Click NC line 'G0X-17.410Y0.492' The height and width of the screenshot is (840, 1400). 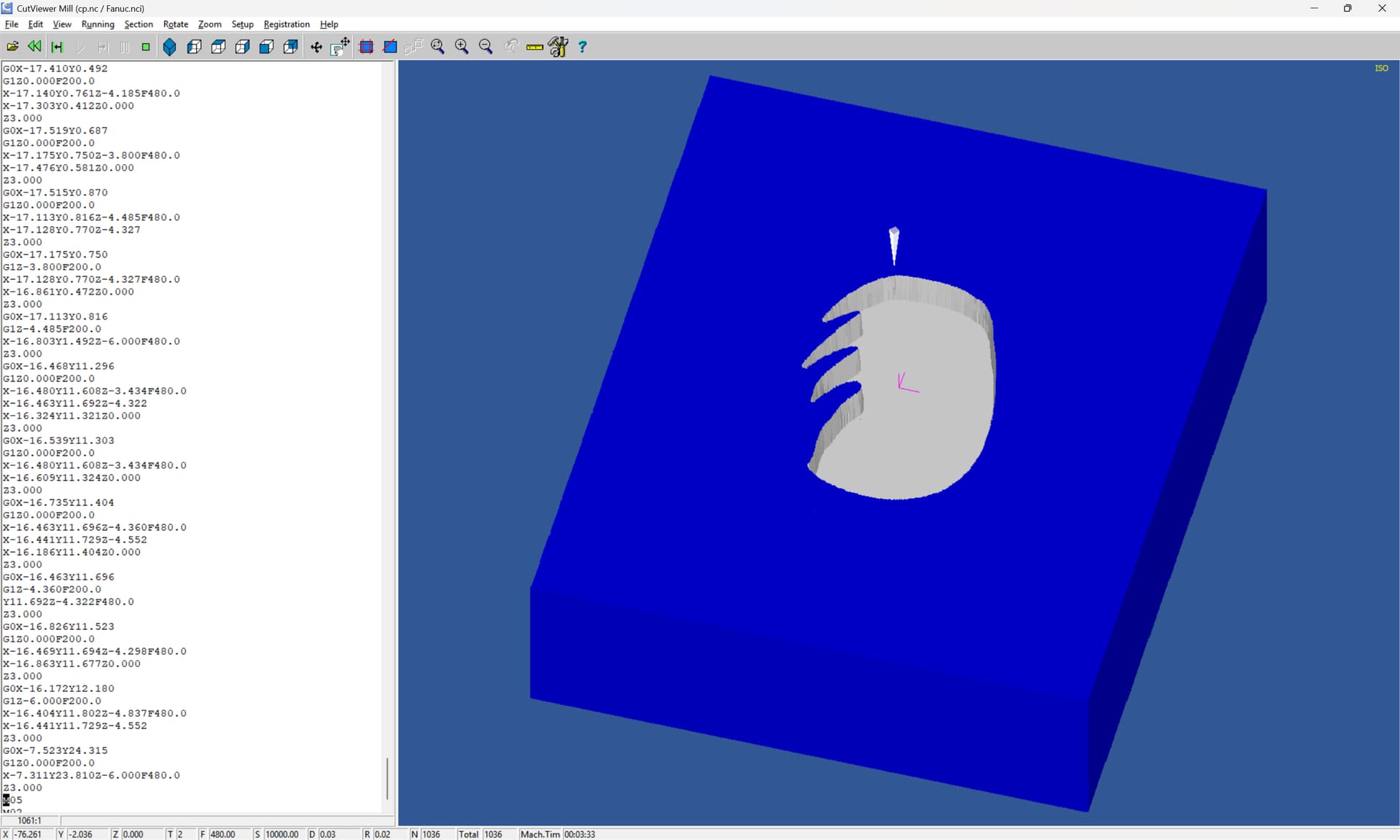55,69
